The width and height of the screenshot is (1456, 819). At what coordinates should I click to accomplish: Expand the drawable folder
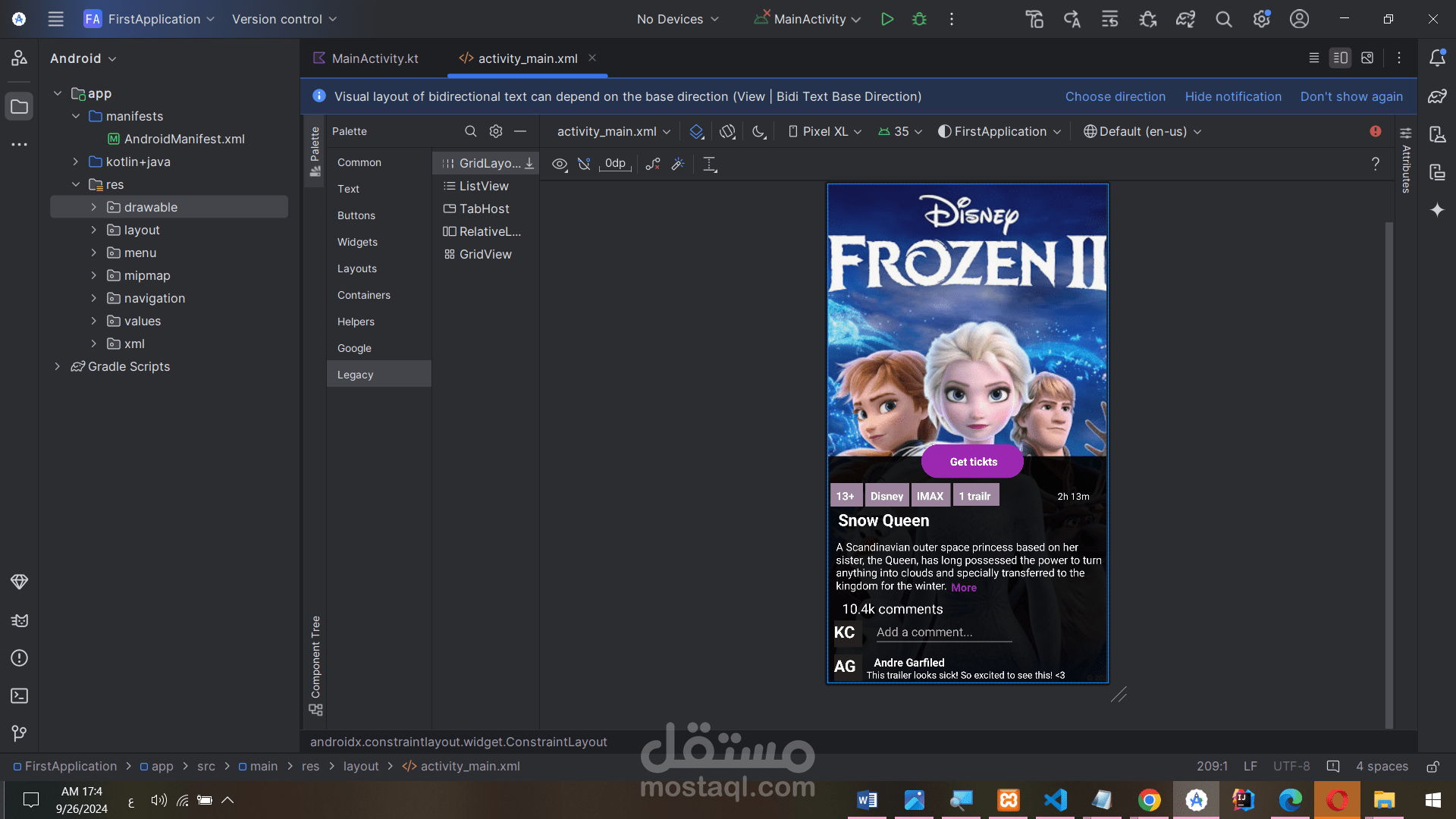pos(93,207)
